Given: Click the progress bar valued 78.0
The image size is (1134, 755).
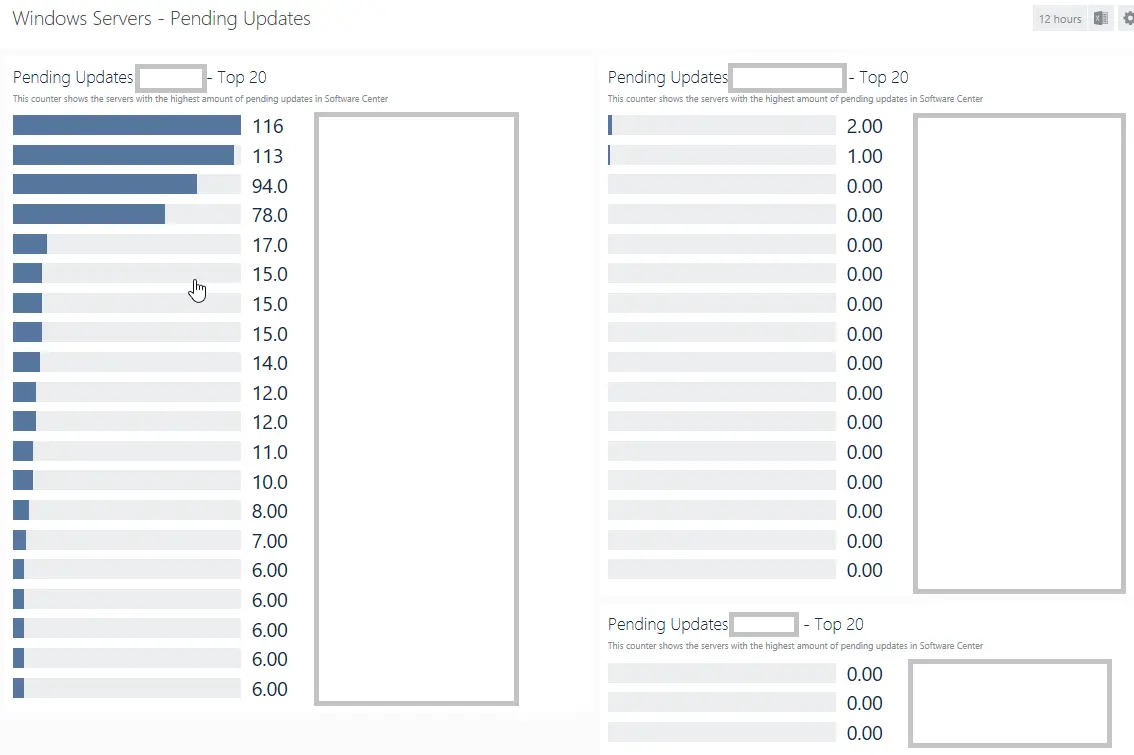Looking at the screenshot, I should 127,215.
